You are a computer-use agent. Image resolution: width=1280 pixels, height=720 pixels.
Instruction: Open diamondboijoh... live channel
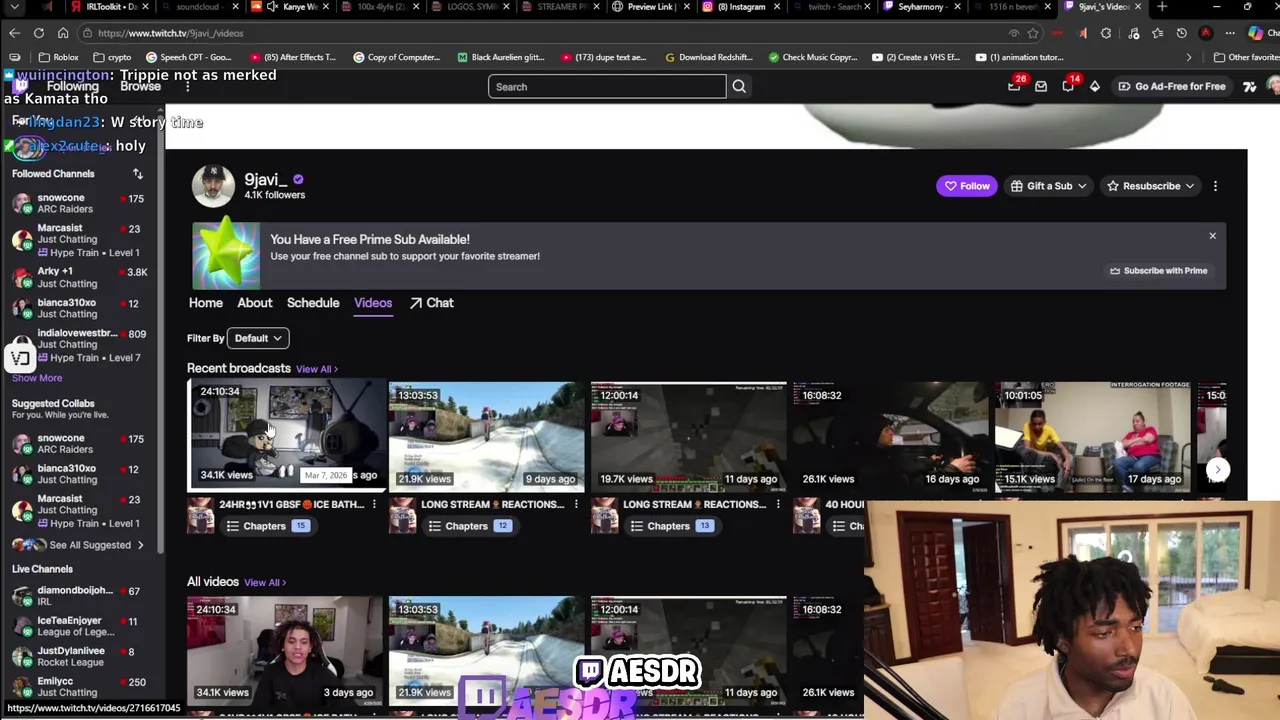pyautogui.click(x=80, y=596)
